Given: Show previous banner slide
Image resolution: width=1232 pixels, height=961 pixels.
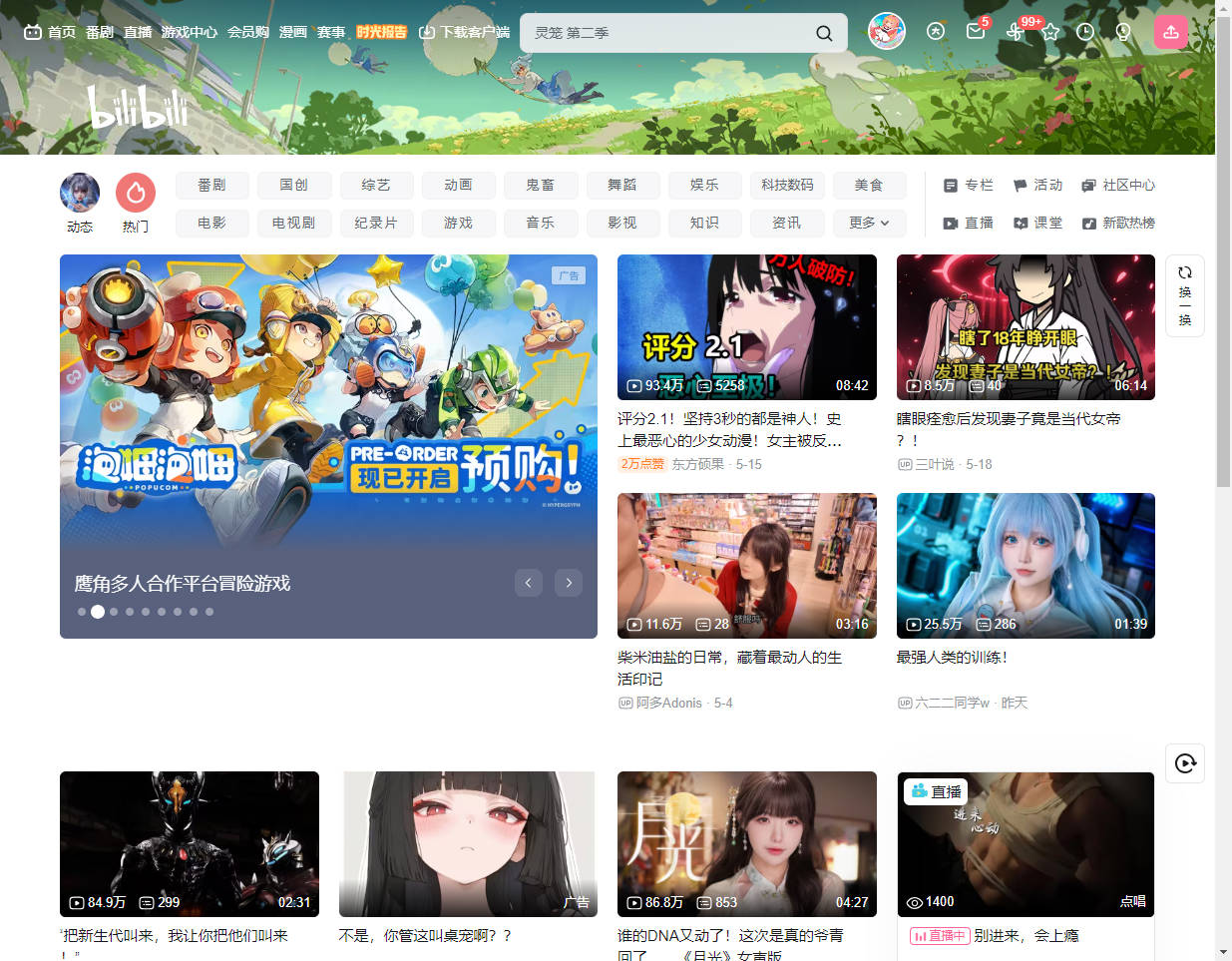Looking at the screenshot, I should pos(529,583).
